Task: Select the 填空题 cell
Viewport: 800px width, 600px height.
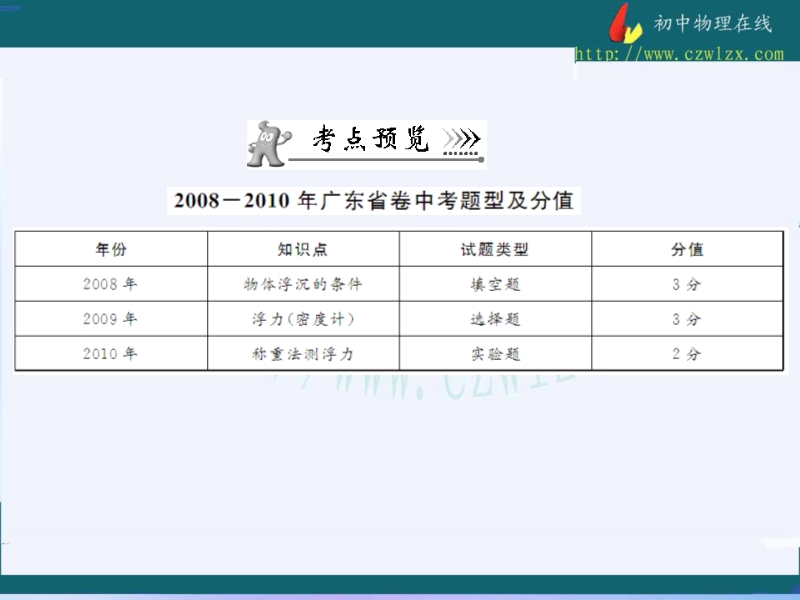Action: coord(495,284)
